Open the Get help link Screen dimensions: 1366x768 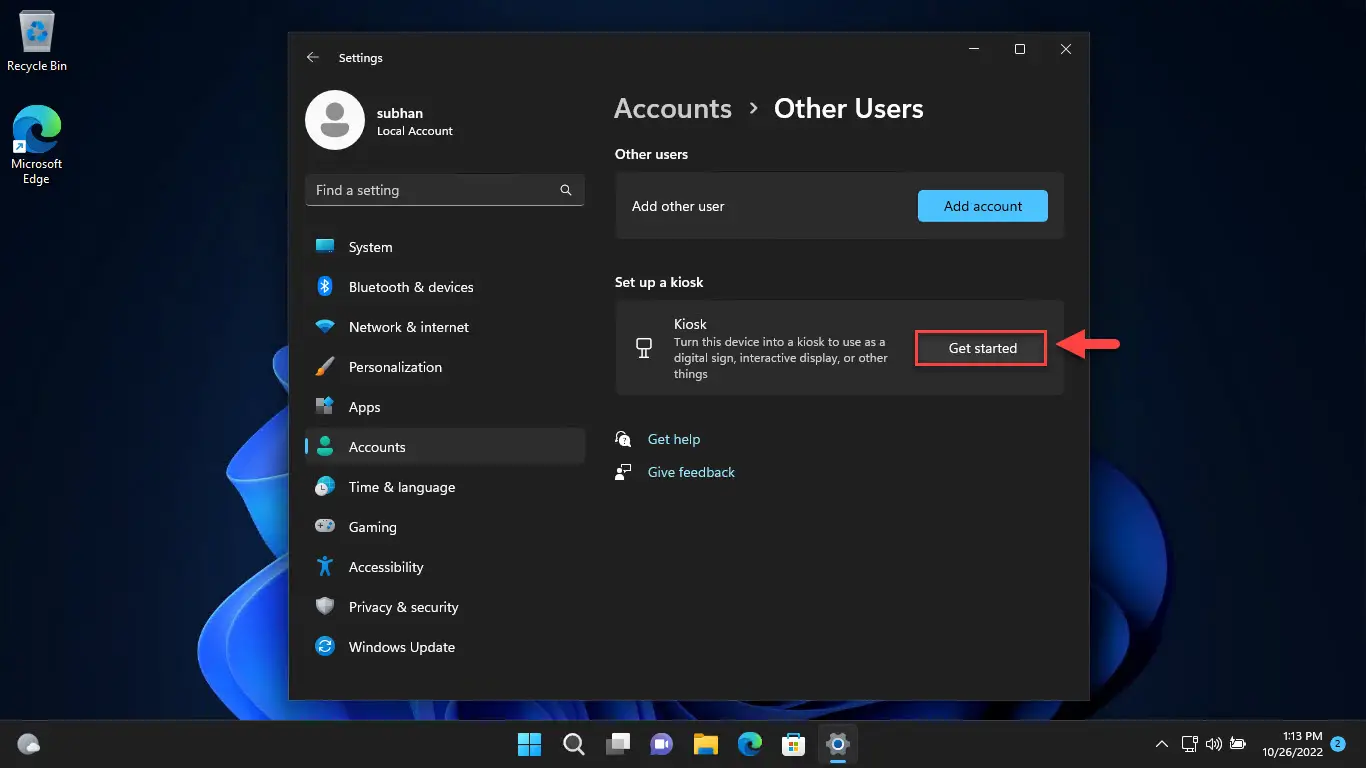tap(674, 439)
